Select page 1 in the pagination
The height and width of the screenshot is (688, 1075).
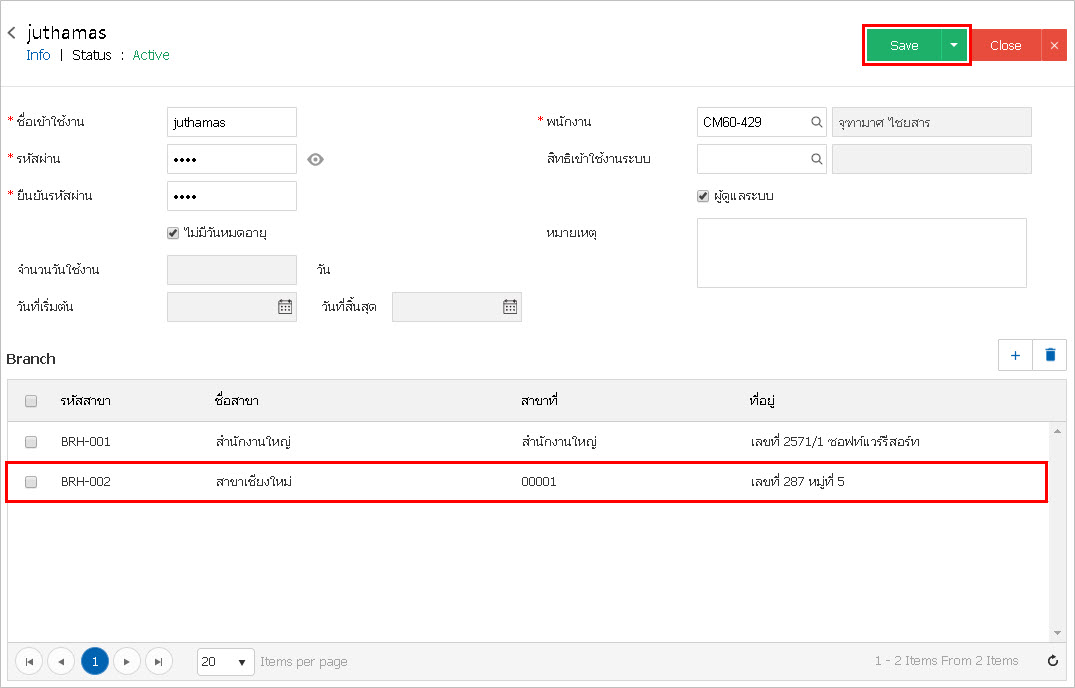coord(95,661)
